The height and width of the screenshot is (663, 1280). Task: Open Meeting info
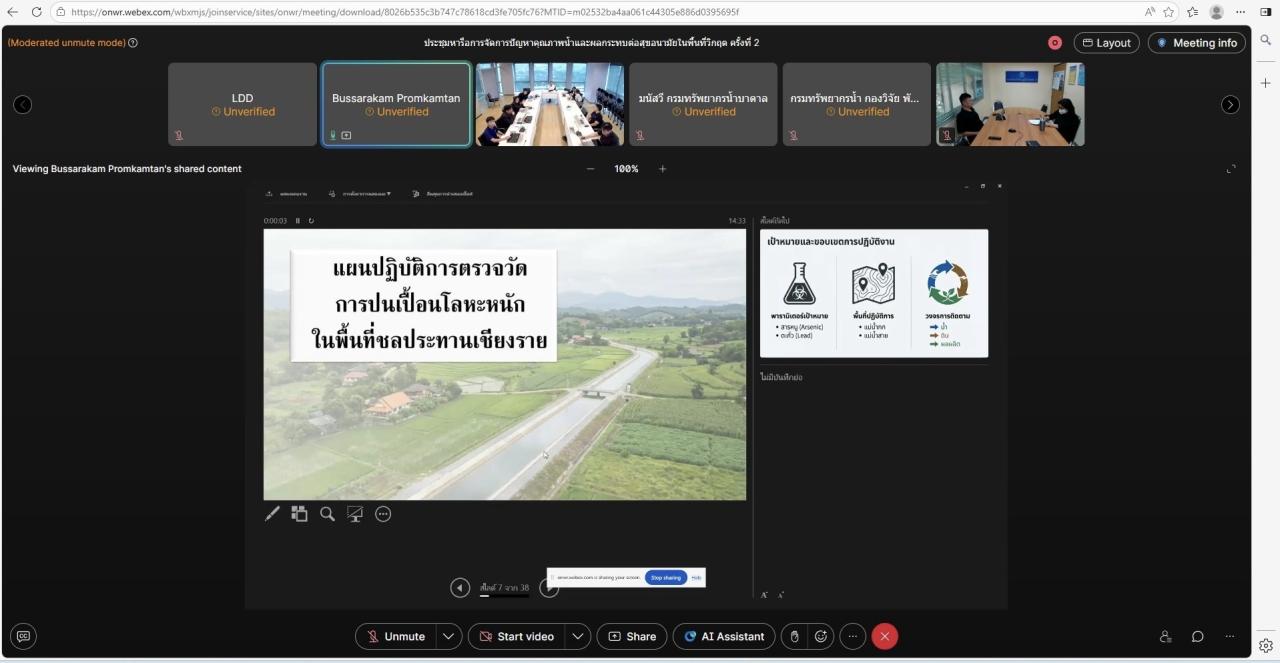click(1197, 43)
